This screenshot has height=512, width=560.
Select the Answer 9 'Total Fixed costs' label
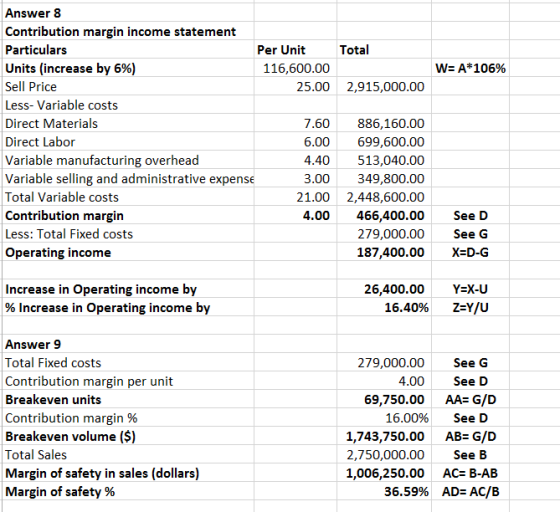[53, 363]
